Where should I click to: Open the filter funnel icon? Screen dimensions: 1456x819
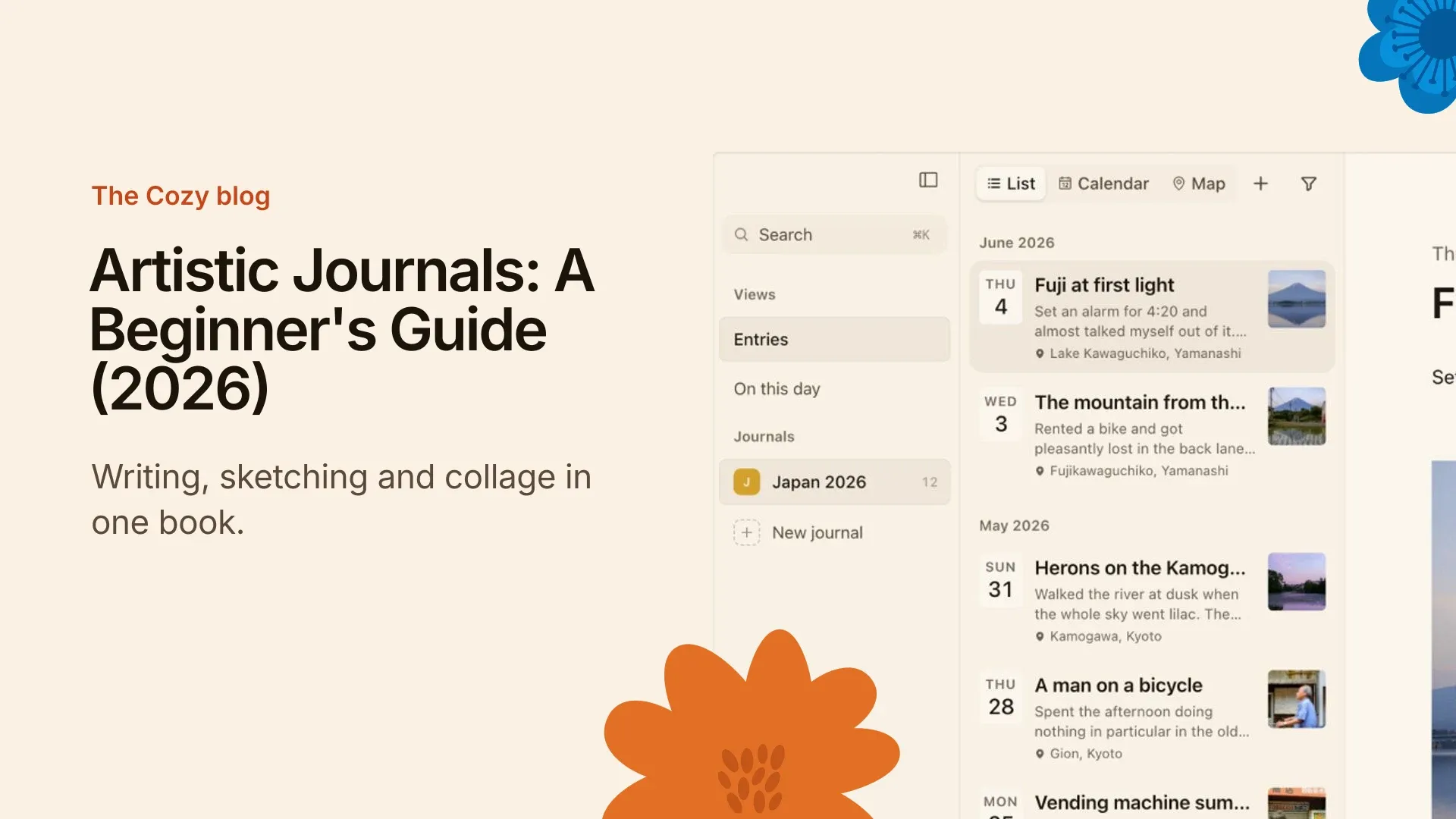[x=1309, y=184]
